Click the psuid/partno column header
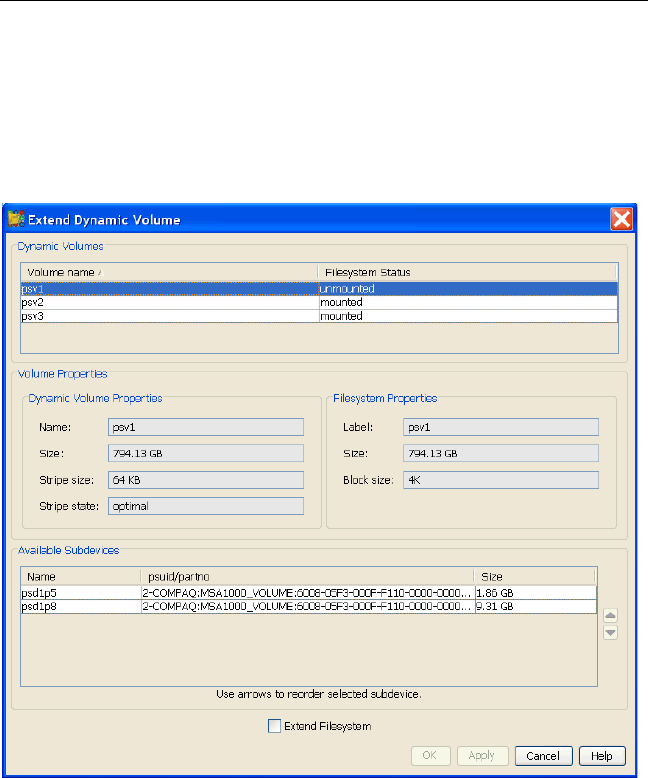 pyautogui.click(x=305, y=576)
